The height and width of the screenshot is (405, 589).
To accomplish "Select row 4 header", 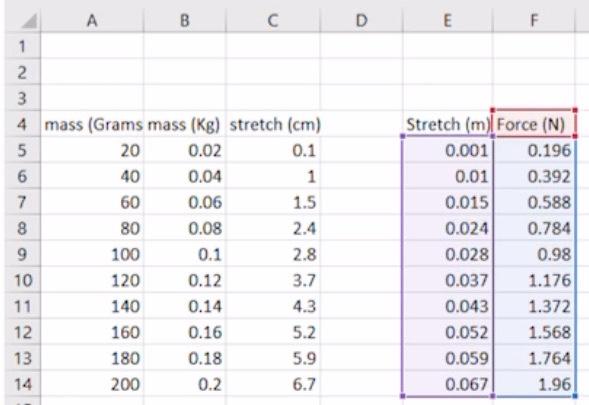I will point(22,124).
